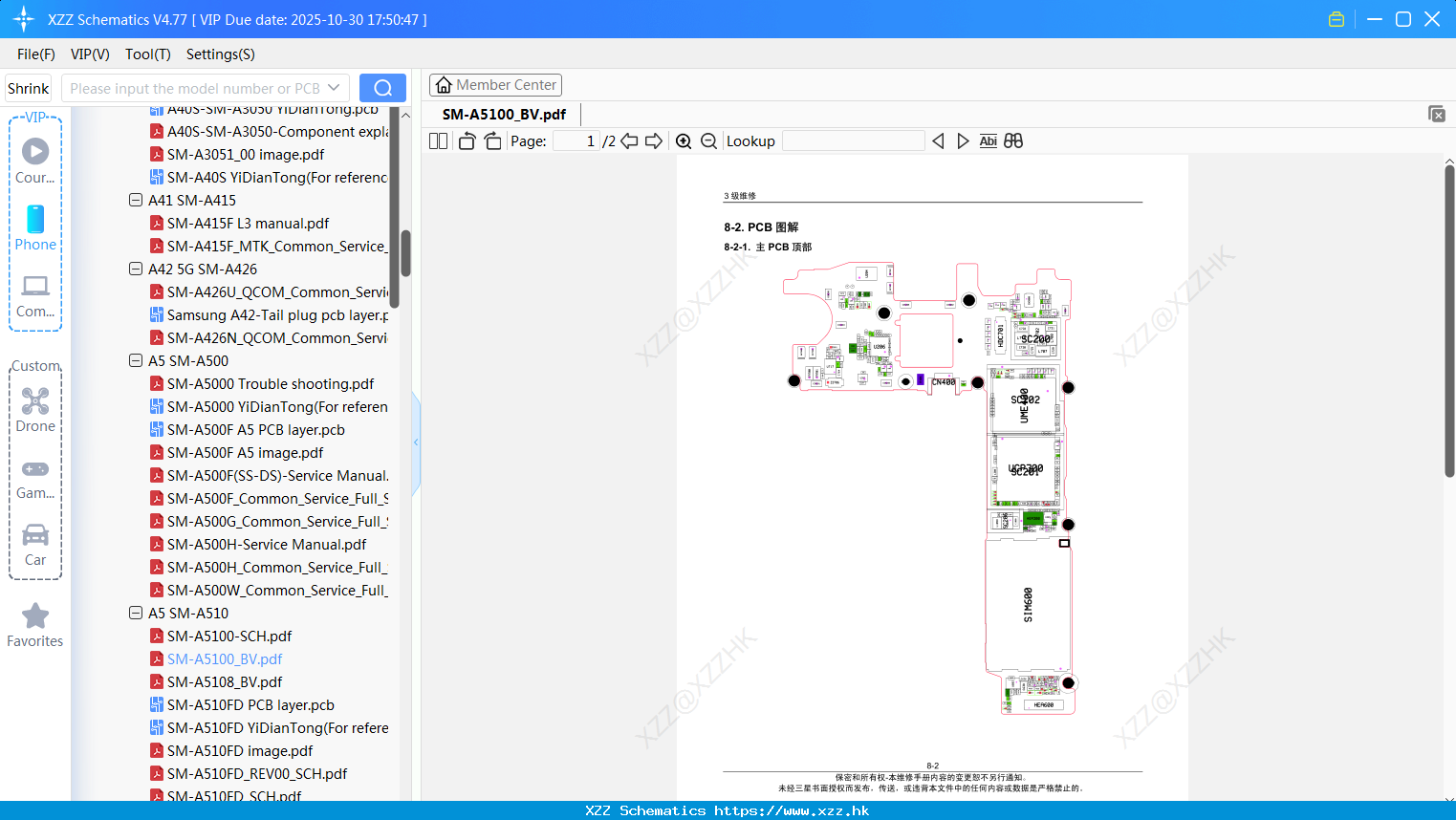Rotate the page clockwise
Screen dimensions: 1456x820
point(493,141)
